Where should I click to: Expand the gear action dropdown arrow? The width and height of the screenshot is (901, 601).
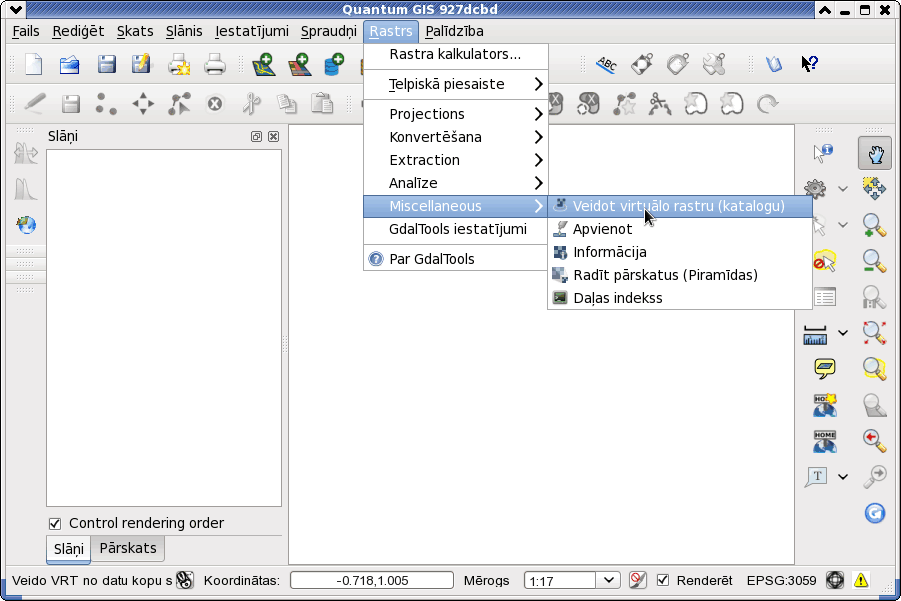pyautogui.click(x=842, y=188)
